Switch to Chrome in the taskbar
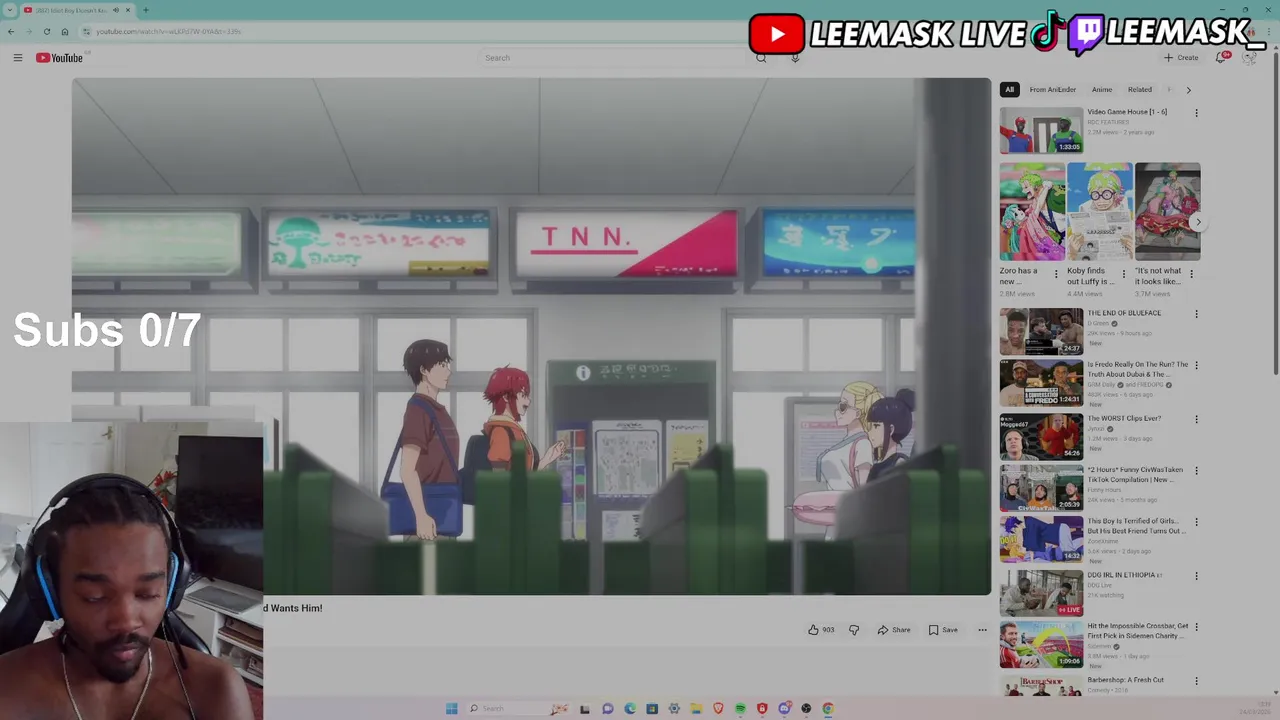Screen dimensions: 1280x720 828,708
